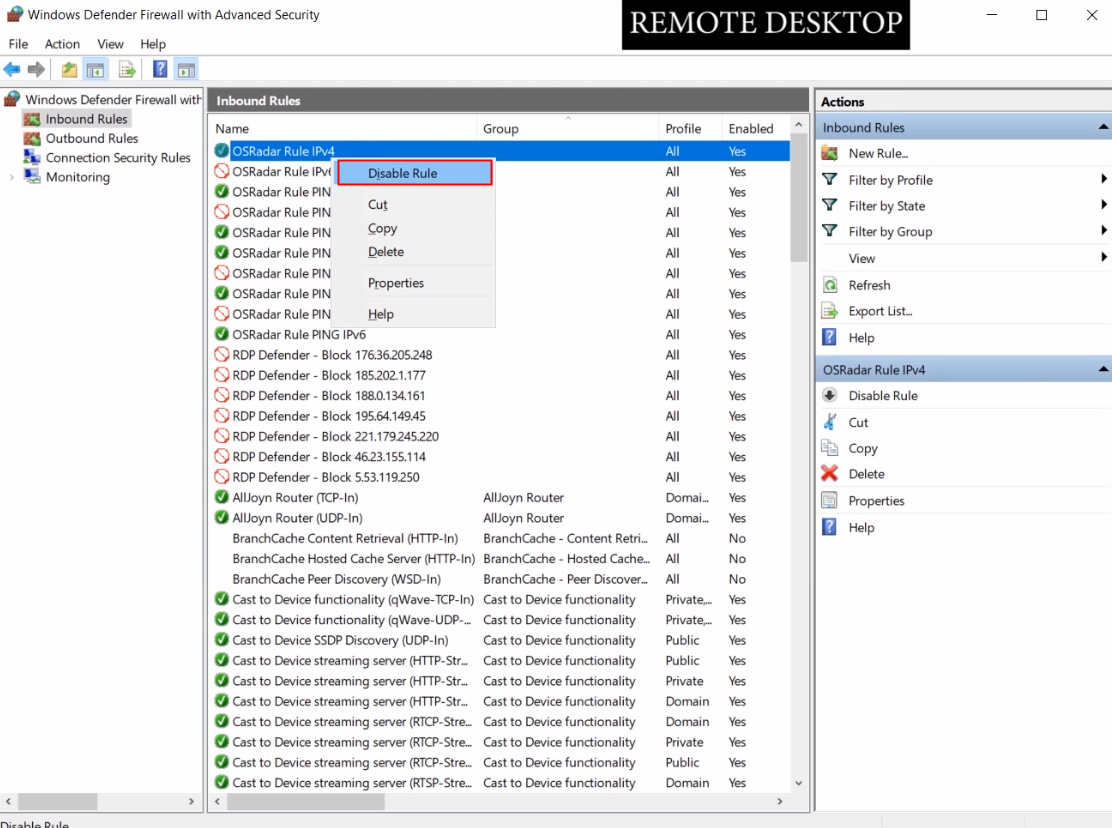Click the rules list horizontal scrollbar thumb
Screen dimensions: 1112x828
point(306,802)
